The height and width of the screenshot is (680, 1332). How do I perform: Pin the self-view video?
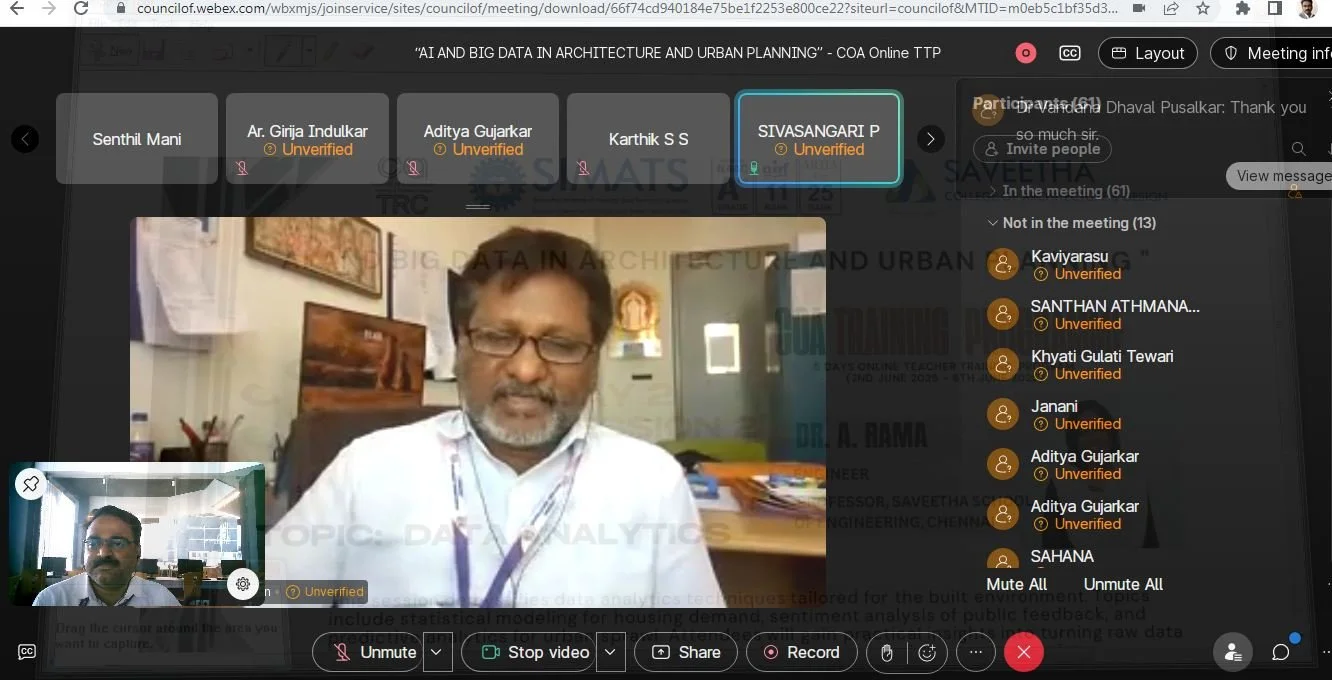pyautogui.click(x=31, y=484)
